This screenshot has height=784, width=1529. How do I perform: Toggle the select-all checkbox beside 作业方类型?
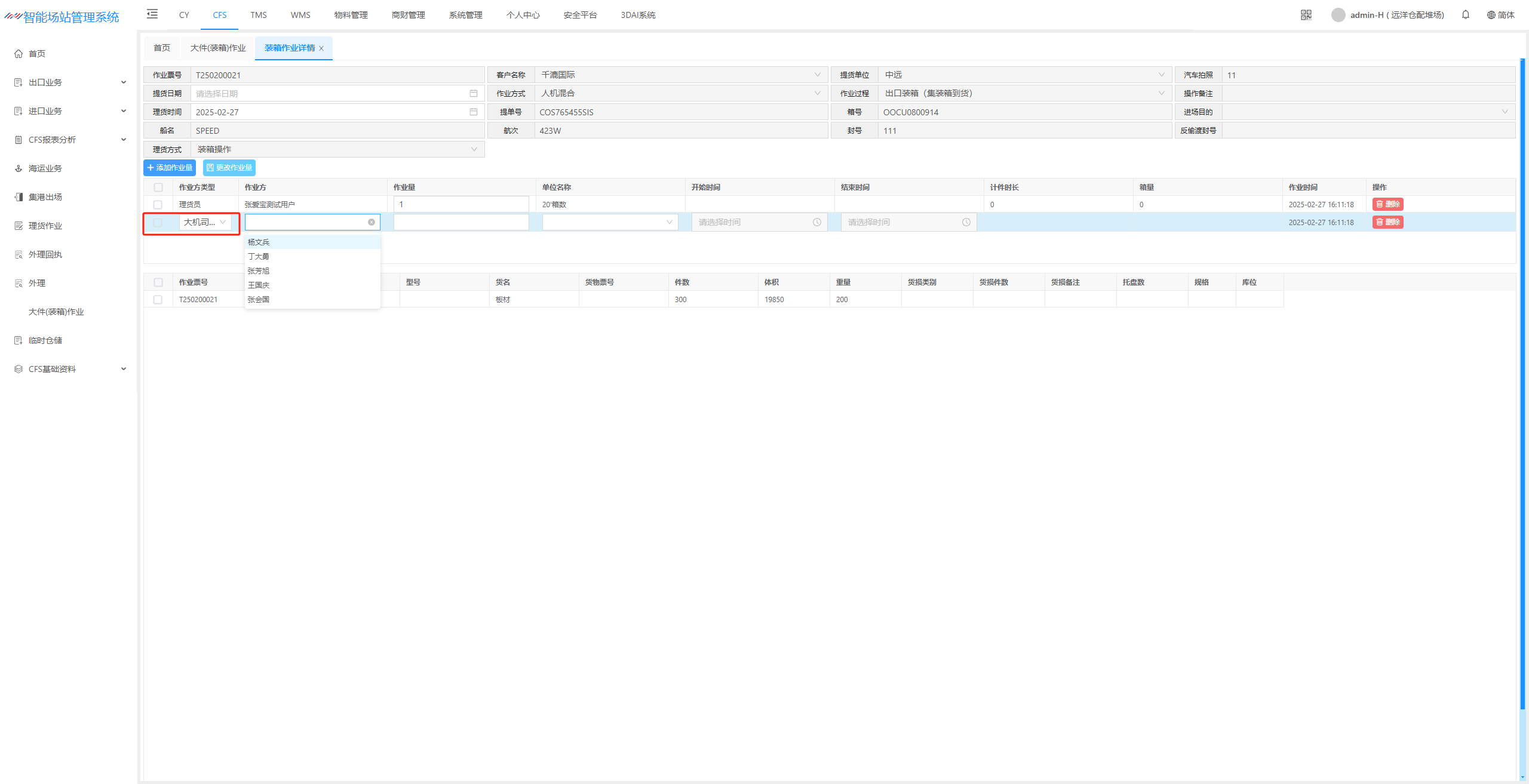point(158,187)
